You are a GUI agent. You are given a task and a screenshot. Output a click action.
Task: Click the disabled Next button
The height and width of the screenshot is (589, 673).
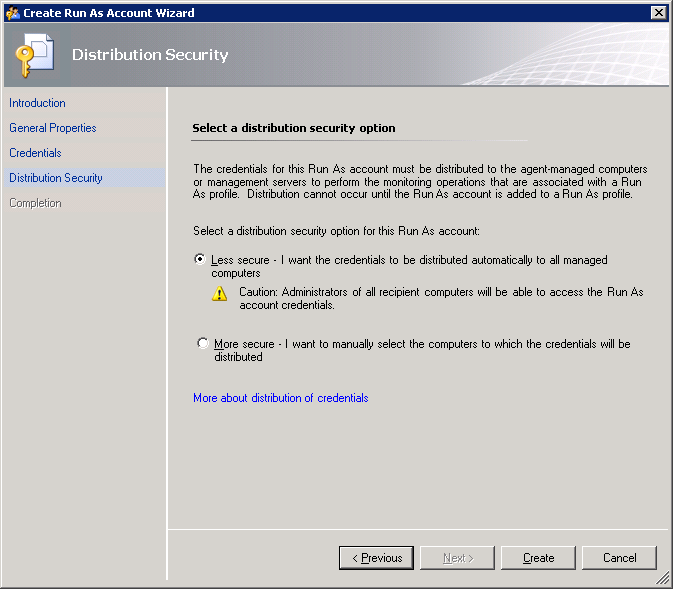pyautogui.click(x=458, y=558)
